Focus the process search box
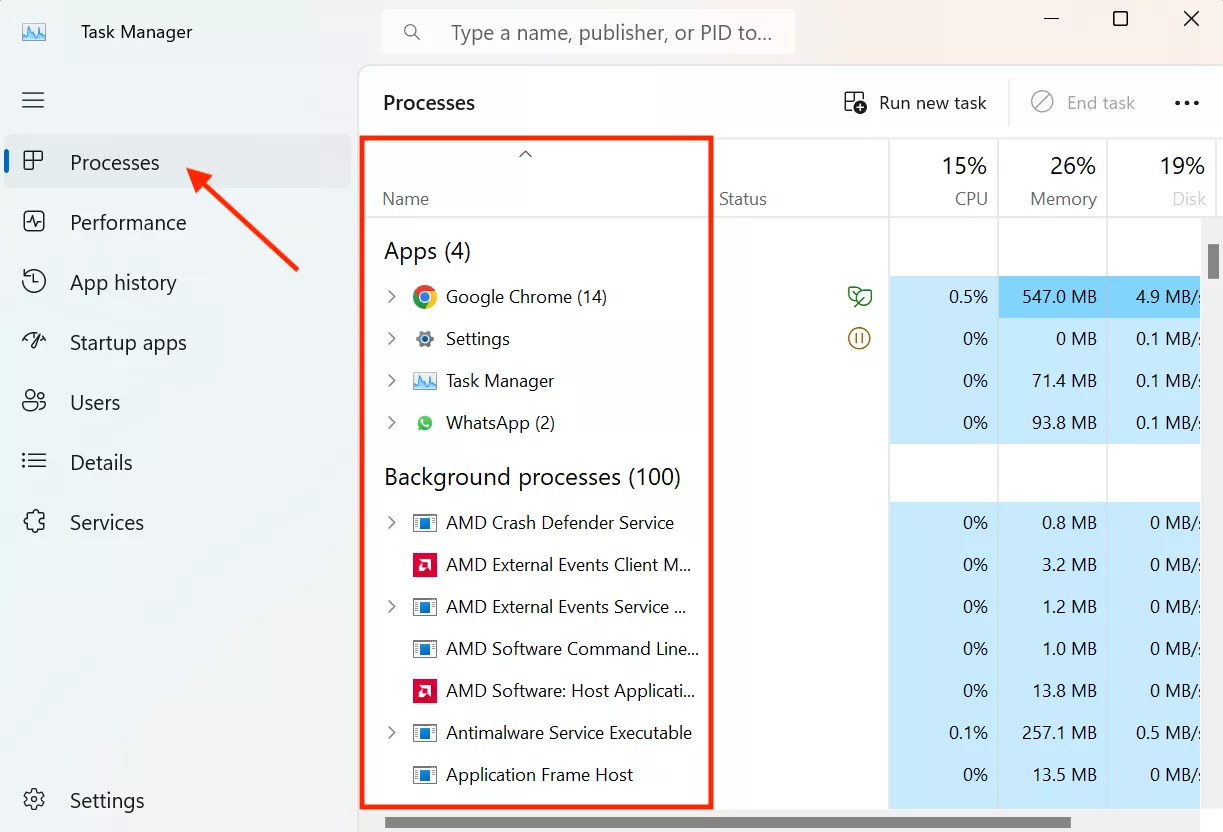This screenshot has height=832, width=1223. pyautogui.click(x=610, y=33)
